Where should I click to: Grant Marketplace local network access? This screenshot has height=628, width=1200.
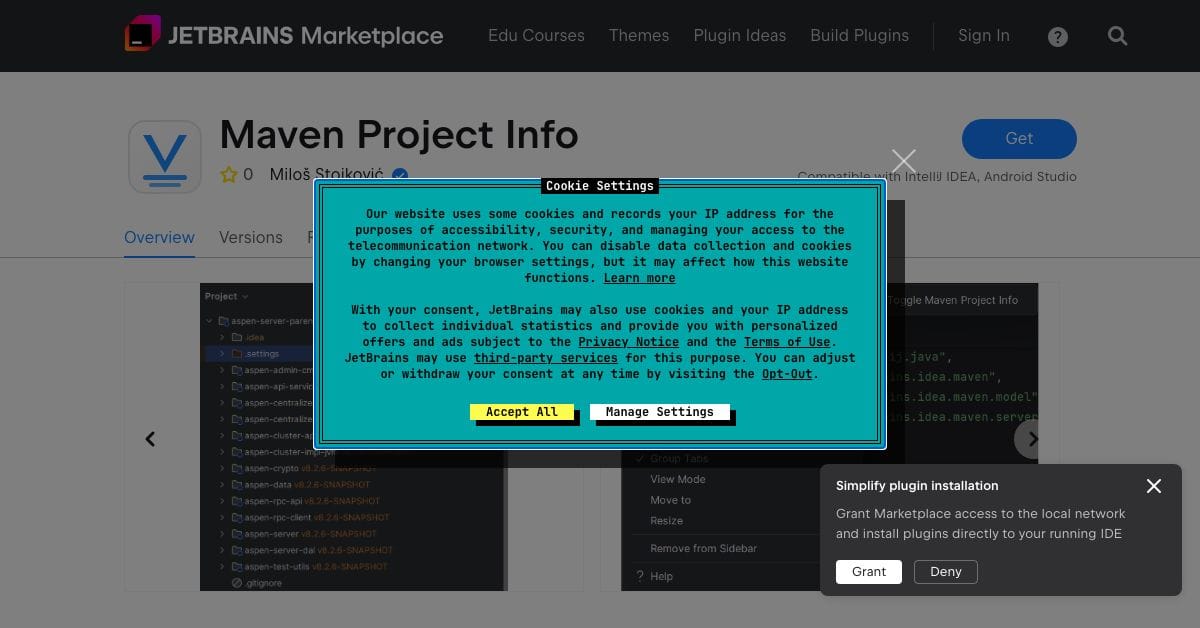click(869, 572)
